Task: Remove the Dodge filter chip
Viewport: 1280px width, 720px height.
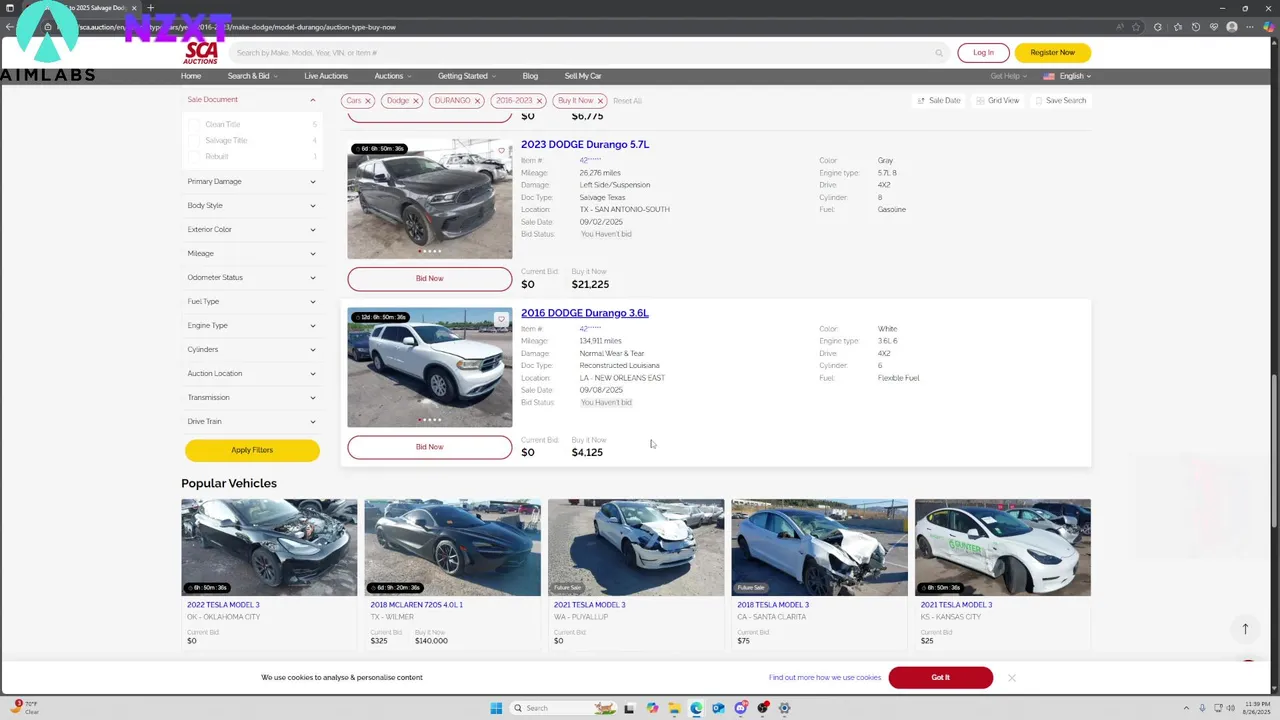Action: click(417, 101)
